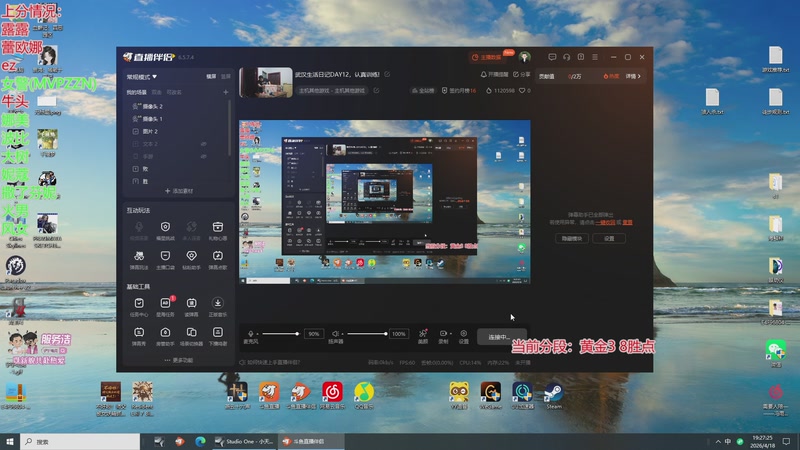Screen dimensions: 800x450
Task: Click the streamer avatar in title bar
Action: coord(524,57)
